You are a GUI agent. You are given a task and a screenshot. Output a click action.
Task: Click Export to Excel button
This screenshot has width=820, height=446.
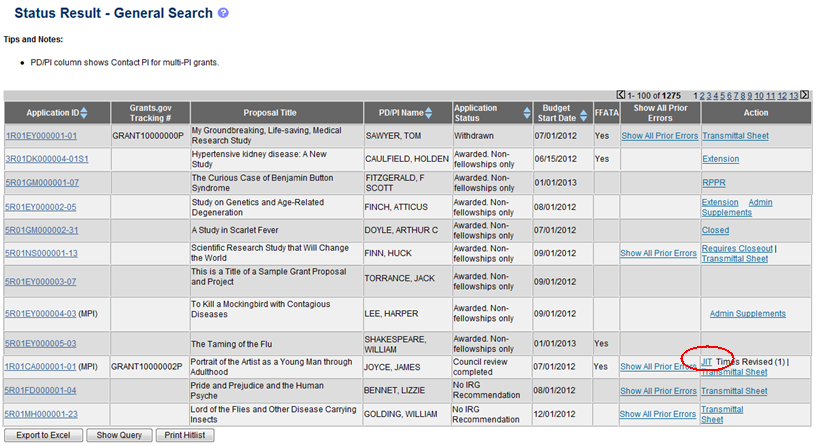point(43,435)
